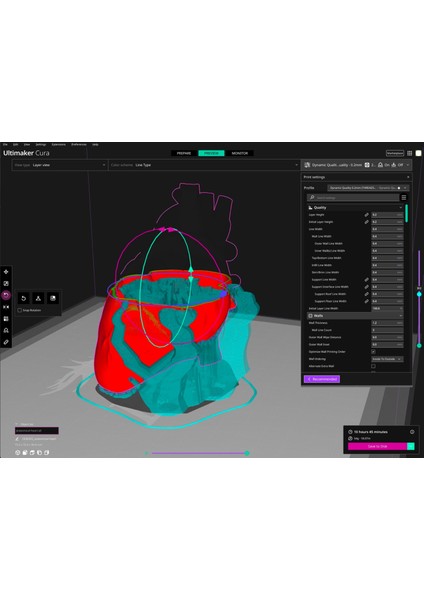Viewport: 424px width, 600px height.
Task: Click the account avatar icon at top-right
Action: 418,153
